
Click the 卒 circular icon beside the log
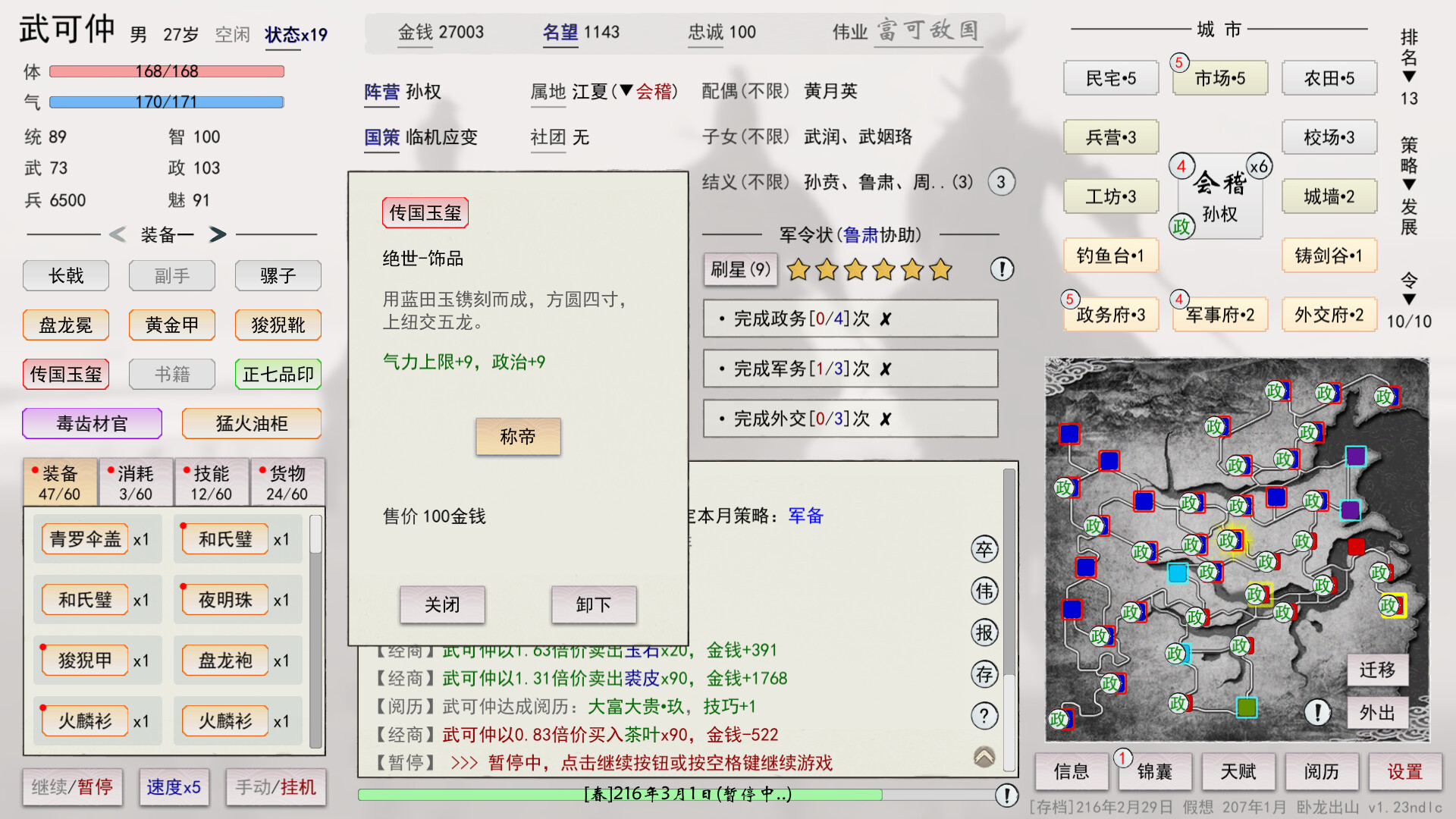pos(984,550)
